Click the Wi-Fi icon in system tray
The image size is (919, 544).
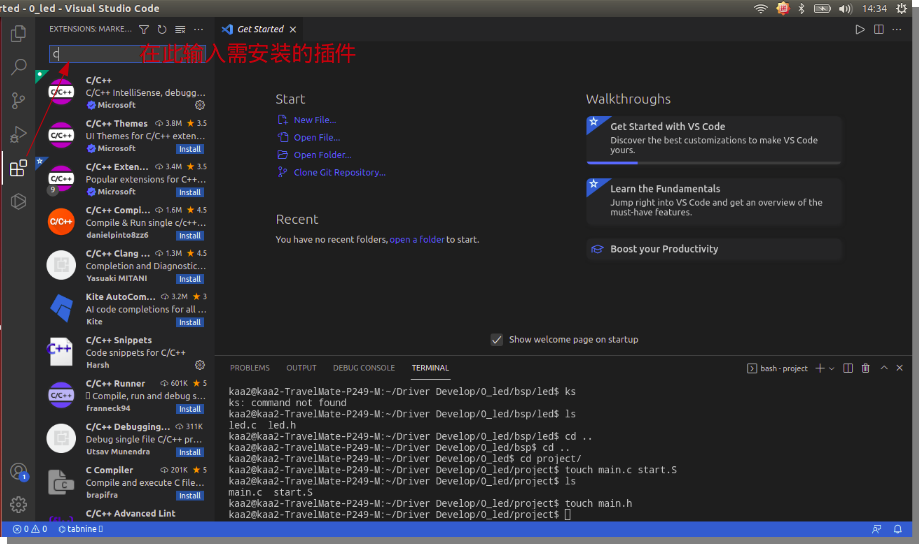click(x=761, y=8)
